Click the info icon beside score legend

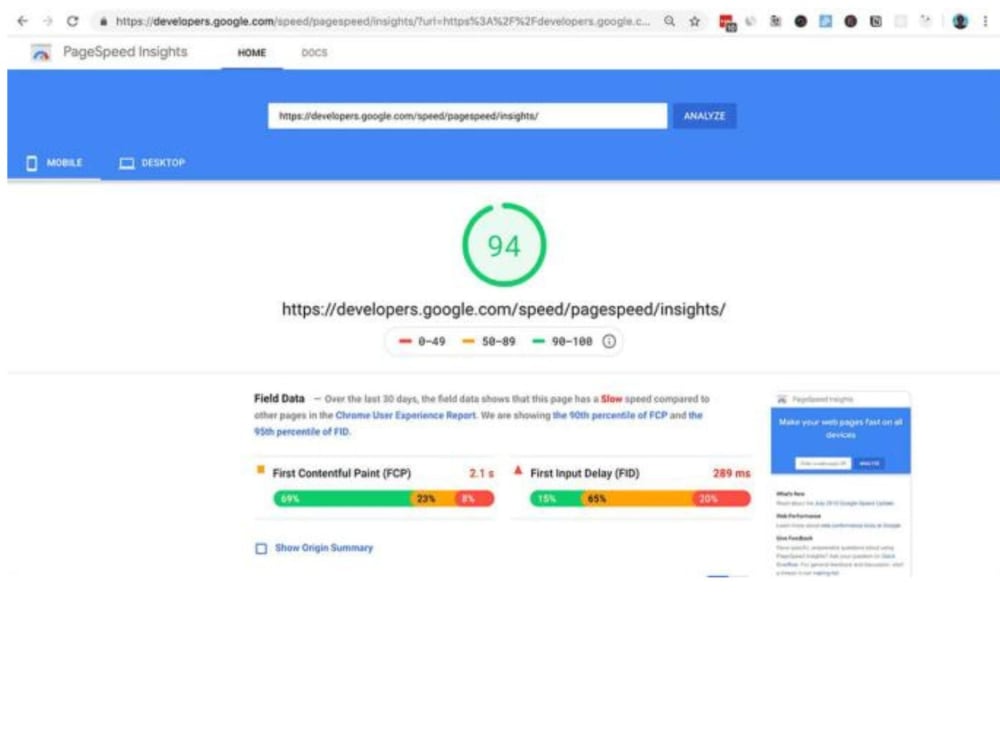pyautogui.click(x=609, y=341)
